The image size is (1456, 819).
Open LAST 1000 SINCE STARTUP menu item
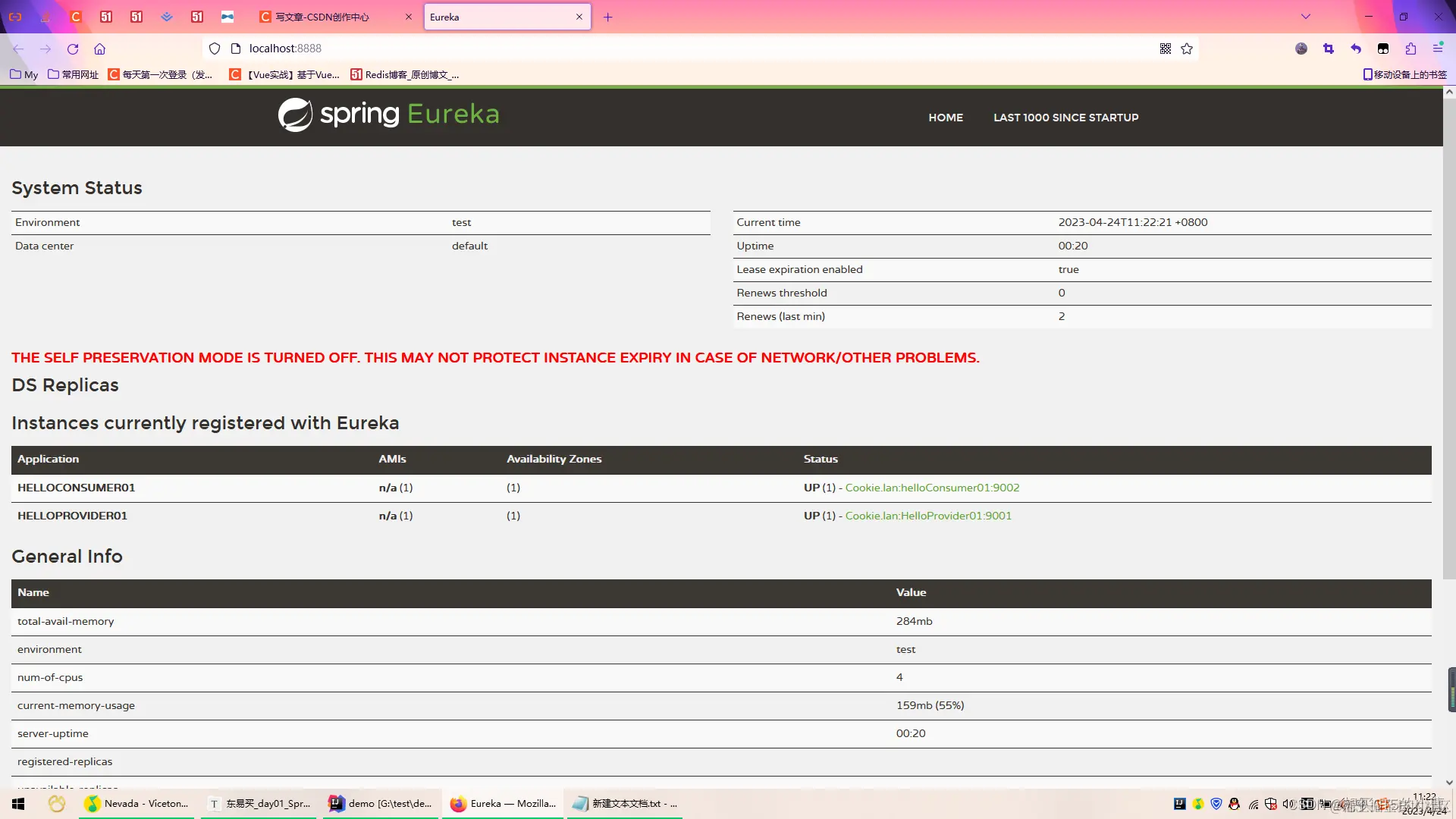(x=1065, y=118)
